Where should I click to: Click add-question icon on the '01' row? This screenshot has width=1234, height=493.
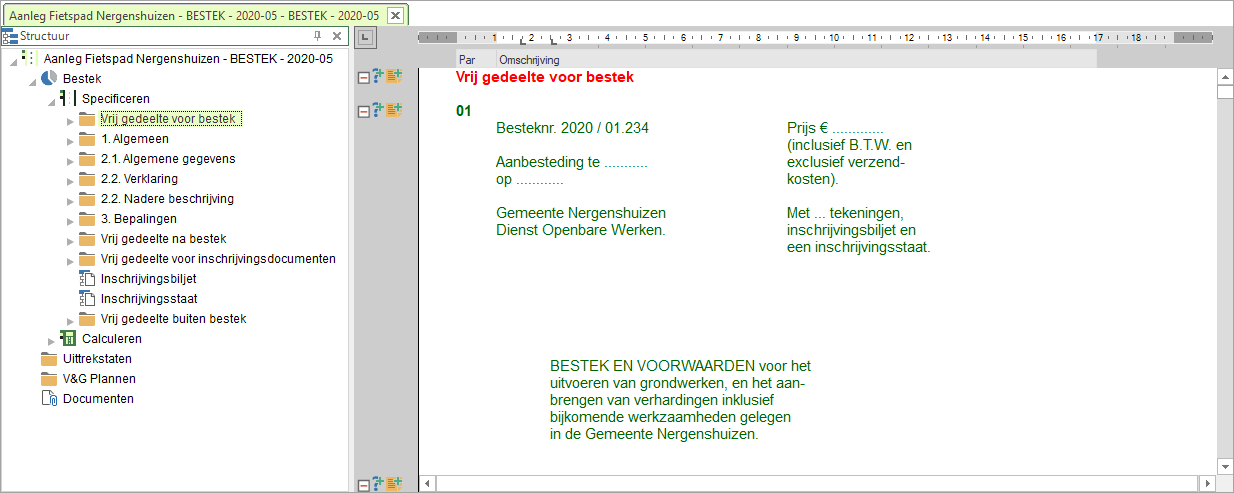coord(378,109)
